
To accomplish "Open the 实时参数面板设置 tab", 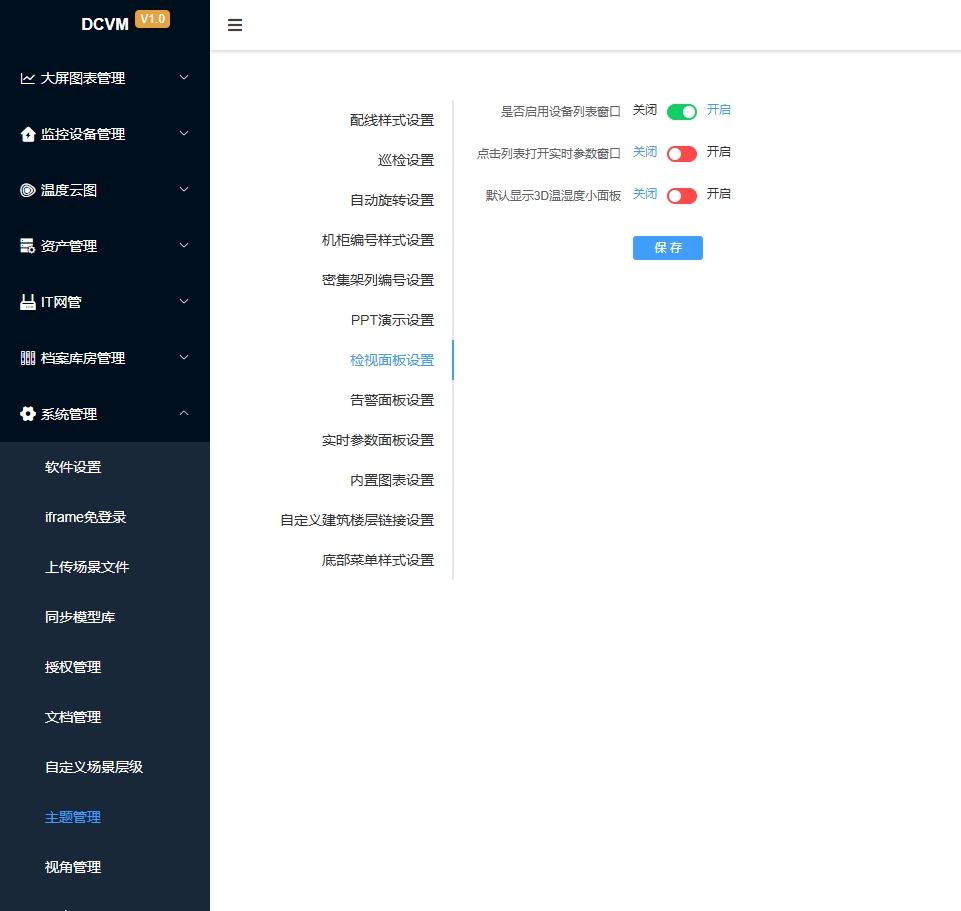I will (378, 440).
